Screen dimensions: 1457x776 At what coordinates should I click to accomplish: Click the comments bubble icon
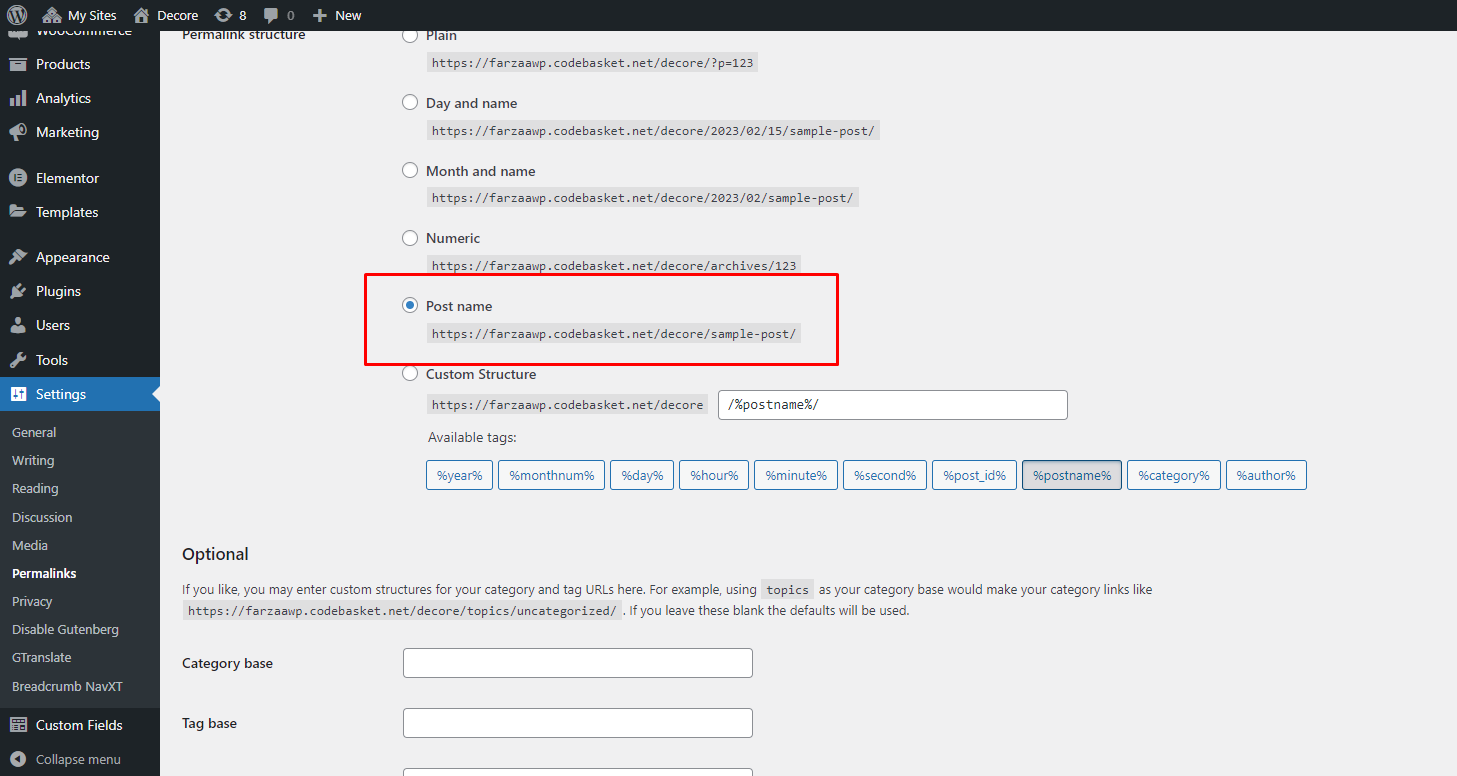pyautogui.click(x=272, y=15)
